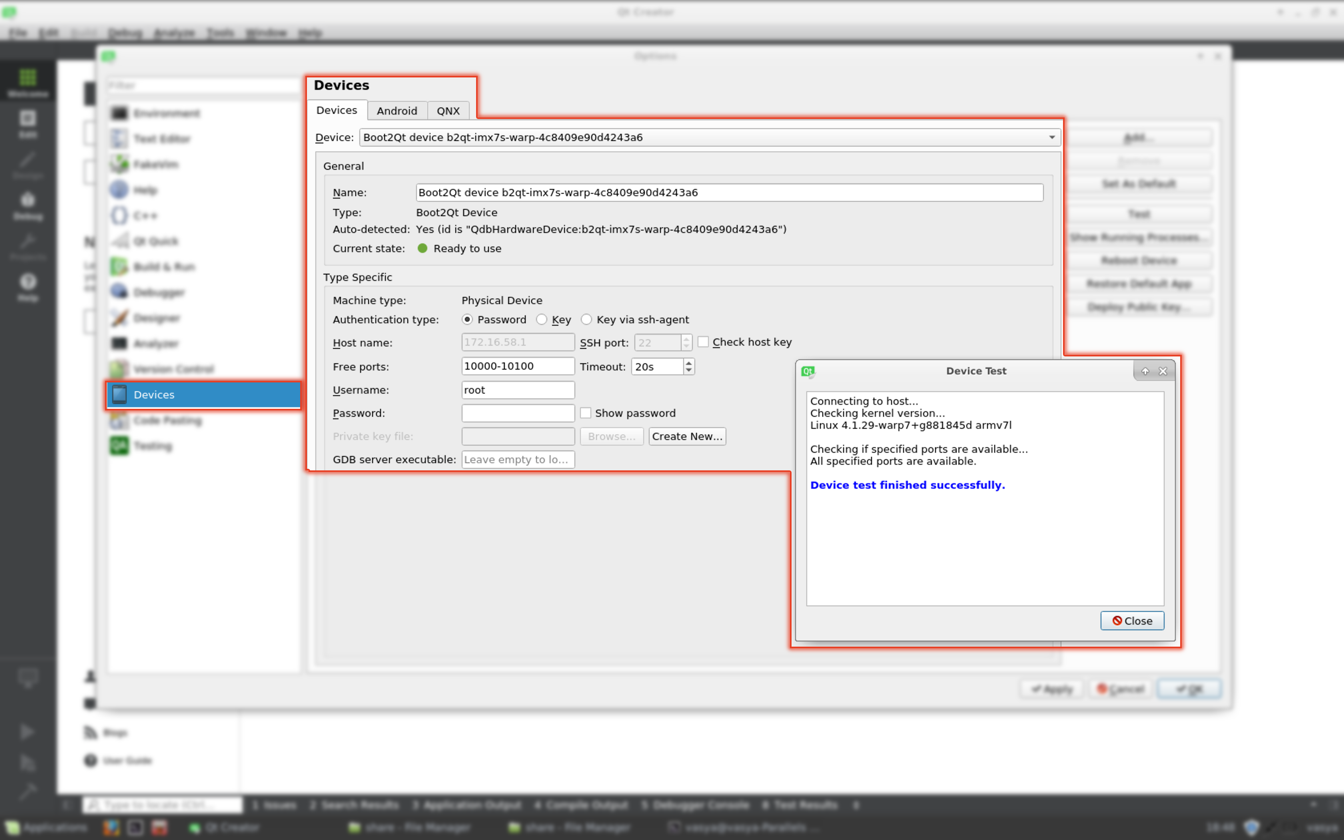Select the Environment options category

(204, 113)
